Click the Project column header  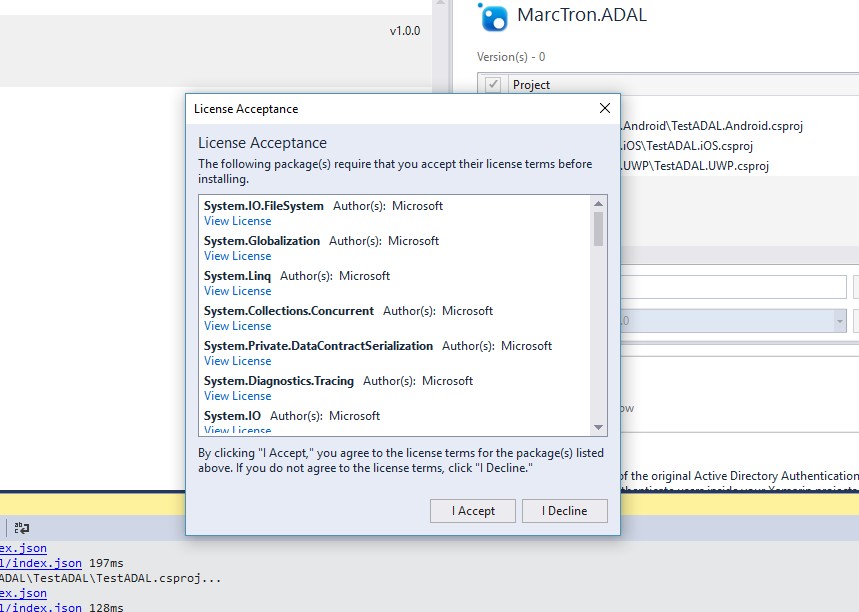pos(531,85)
